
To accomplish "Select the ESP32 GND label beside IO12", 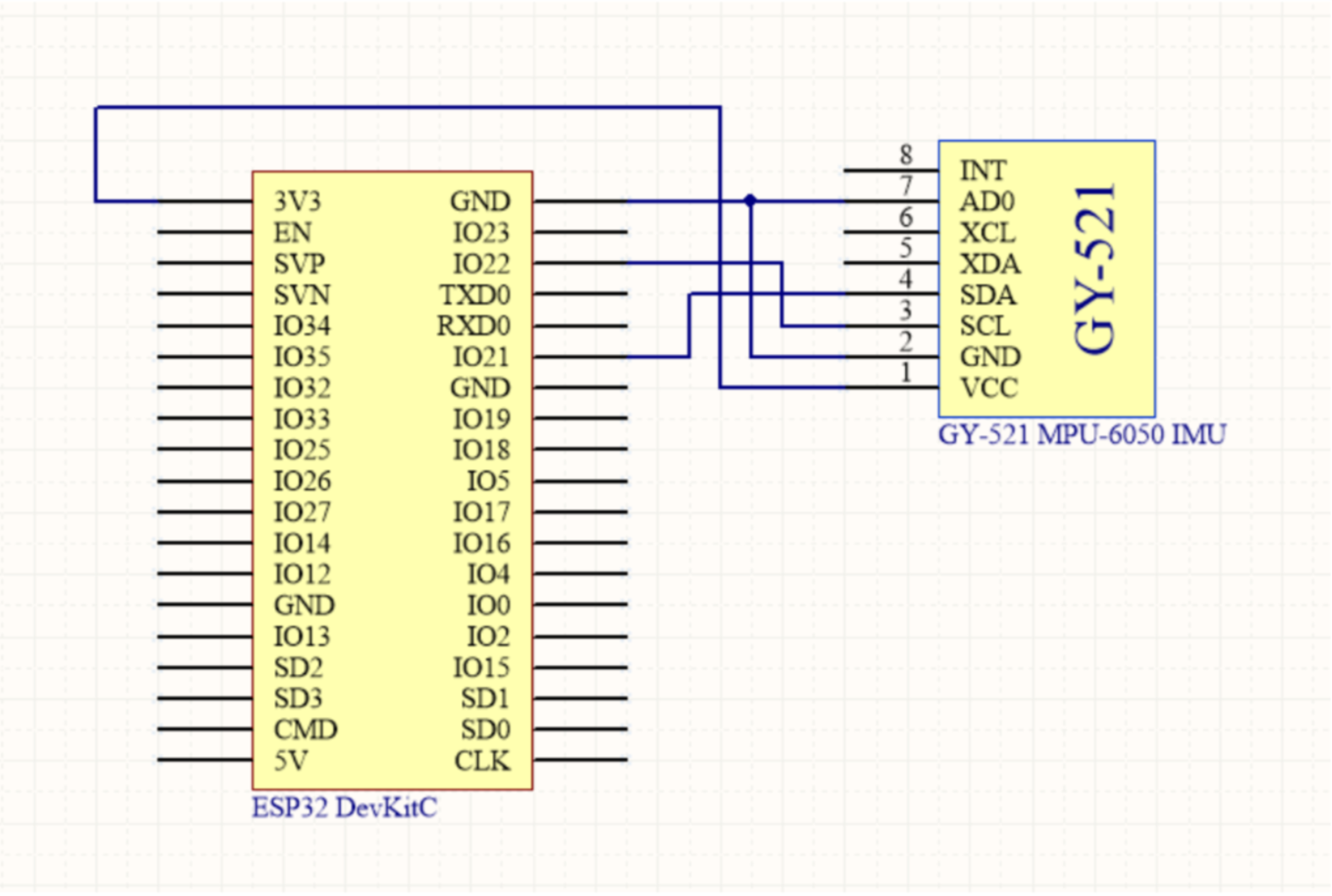I will [x=304, y=605].
